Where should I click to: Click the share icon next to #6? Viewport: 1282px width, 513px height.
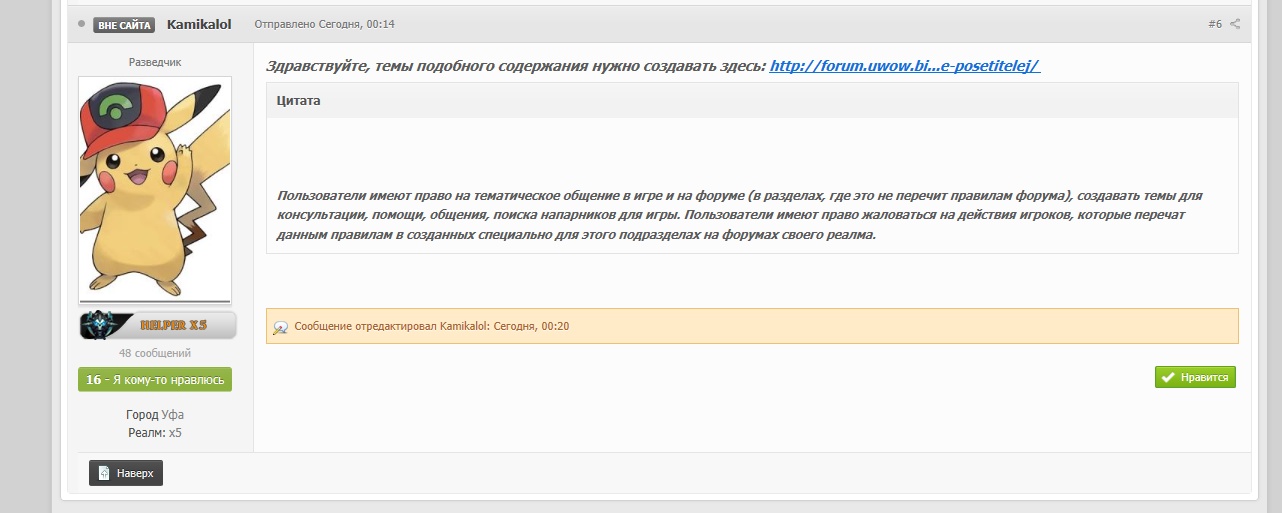[1235, 24]
